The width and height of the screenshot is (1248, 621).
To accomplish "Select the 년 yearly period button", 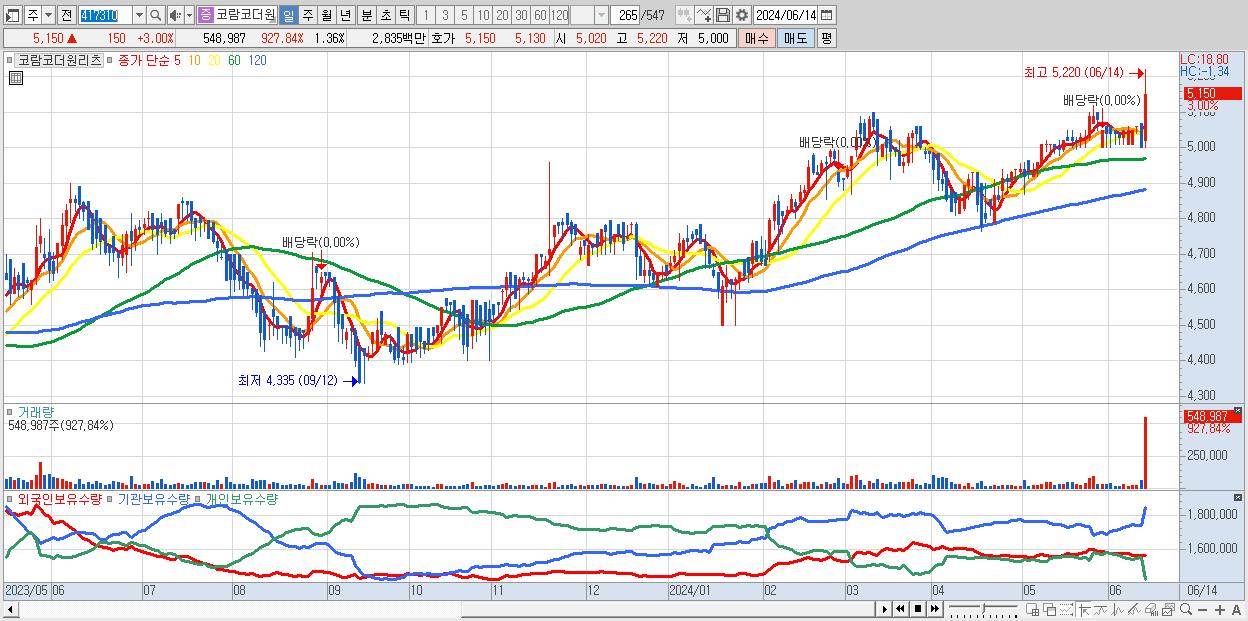I will click(x=345, y=15).
